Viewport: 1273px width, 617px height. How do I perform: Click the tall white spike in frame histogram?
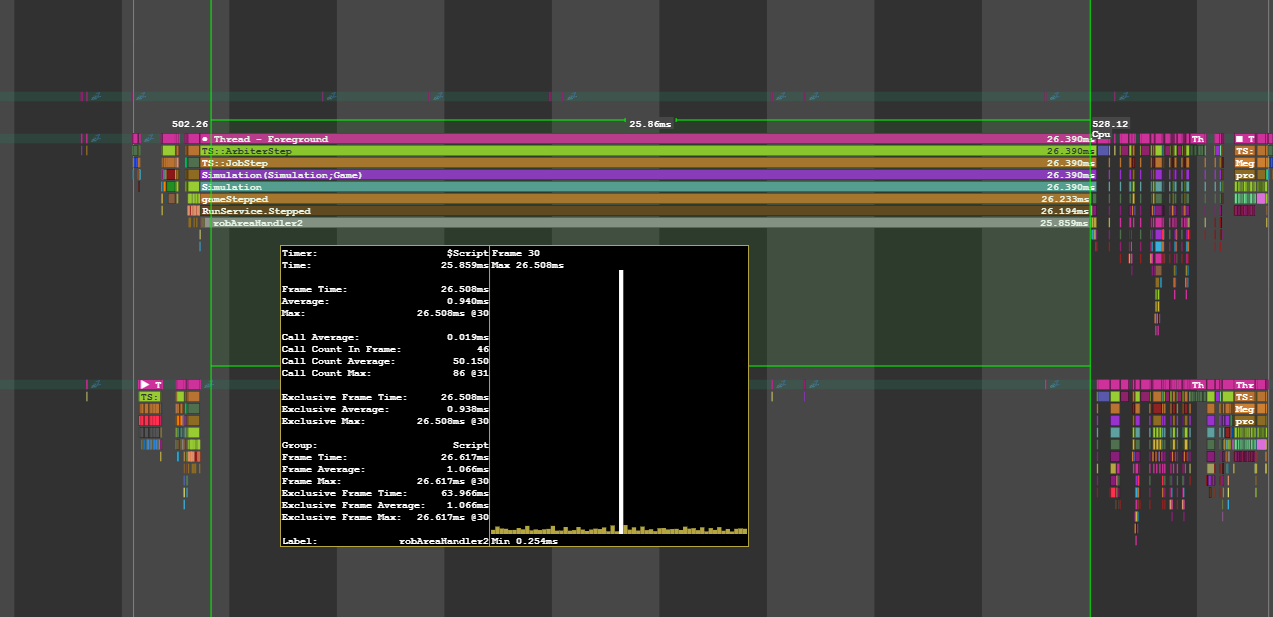tap(621, 401)
